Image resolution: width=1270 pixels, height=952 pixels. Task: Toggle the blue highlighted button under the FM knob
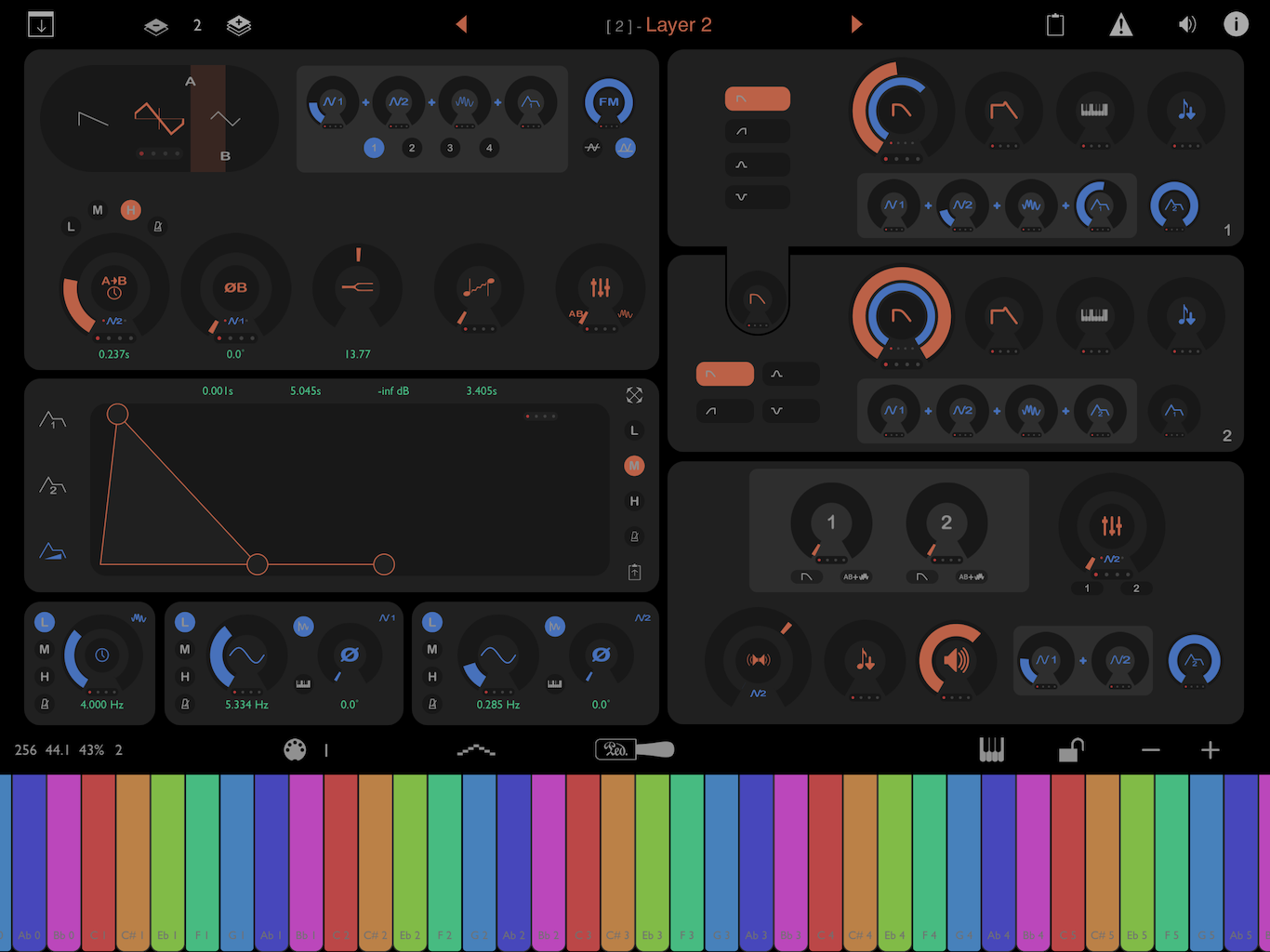coord(626,148)
